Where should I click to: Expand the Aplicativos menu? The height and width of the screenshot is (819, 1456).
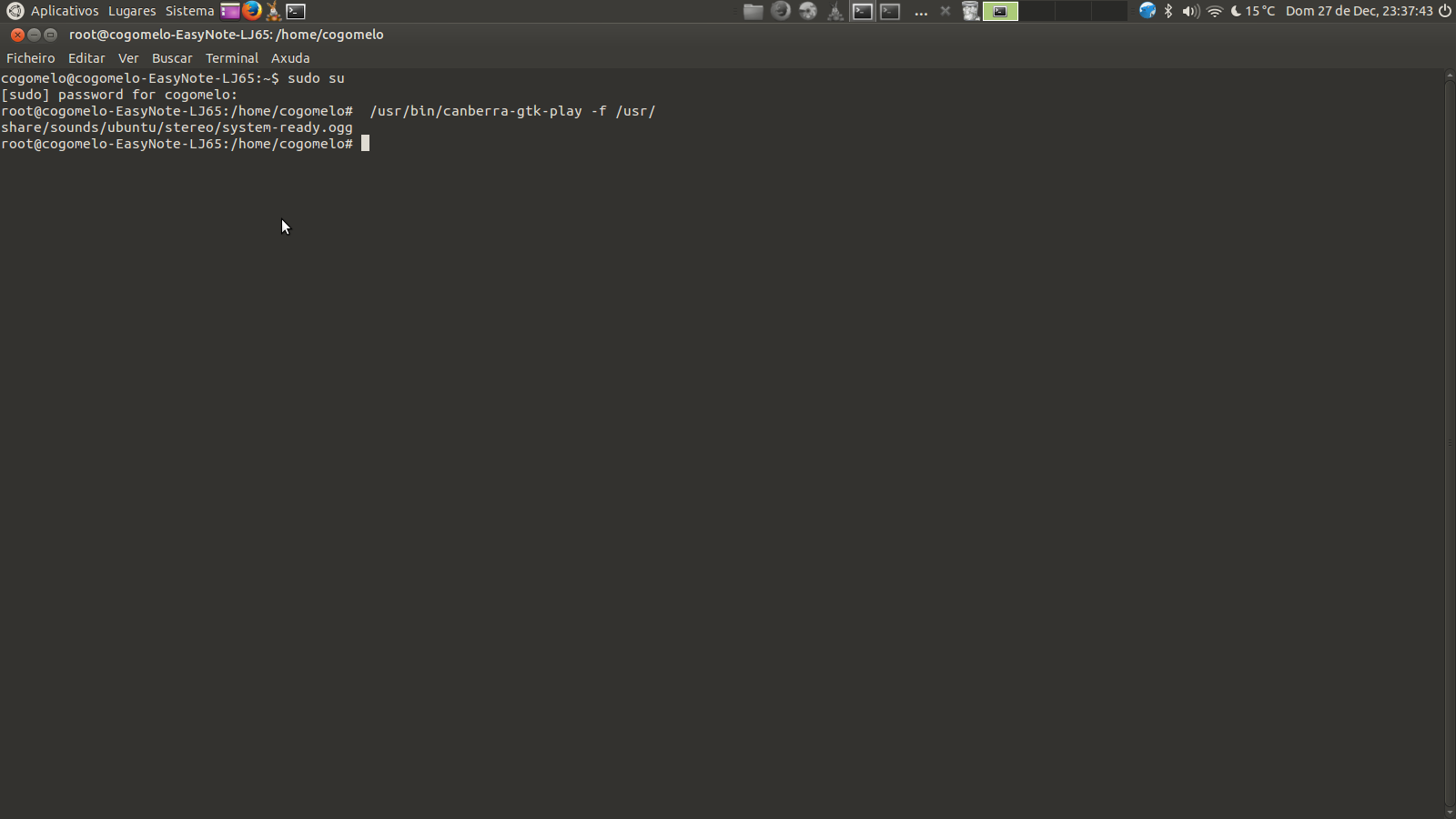pyautogui.click(x=65, y=11)
